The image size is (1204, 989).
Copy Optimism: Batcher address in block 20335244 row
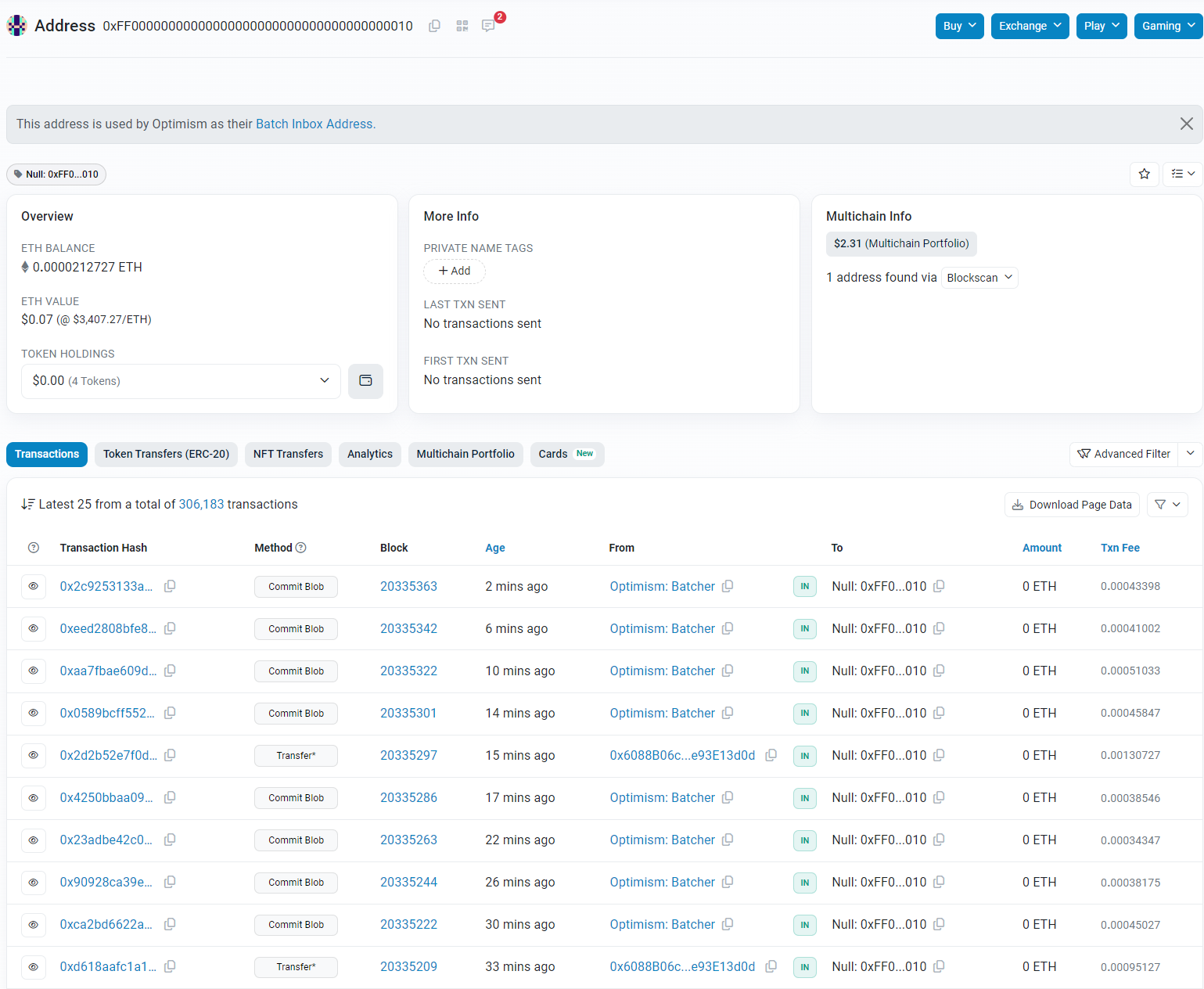pos(728,882)
